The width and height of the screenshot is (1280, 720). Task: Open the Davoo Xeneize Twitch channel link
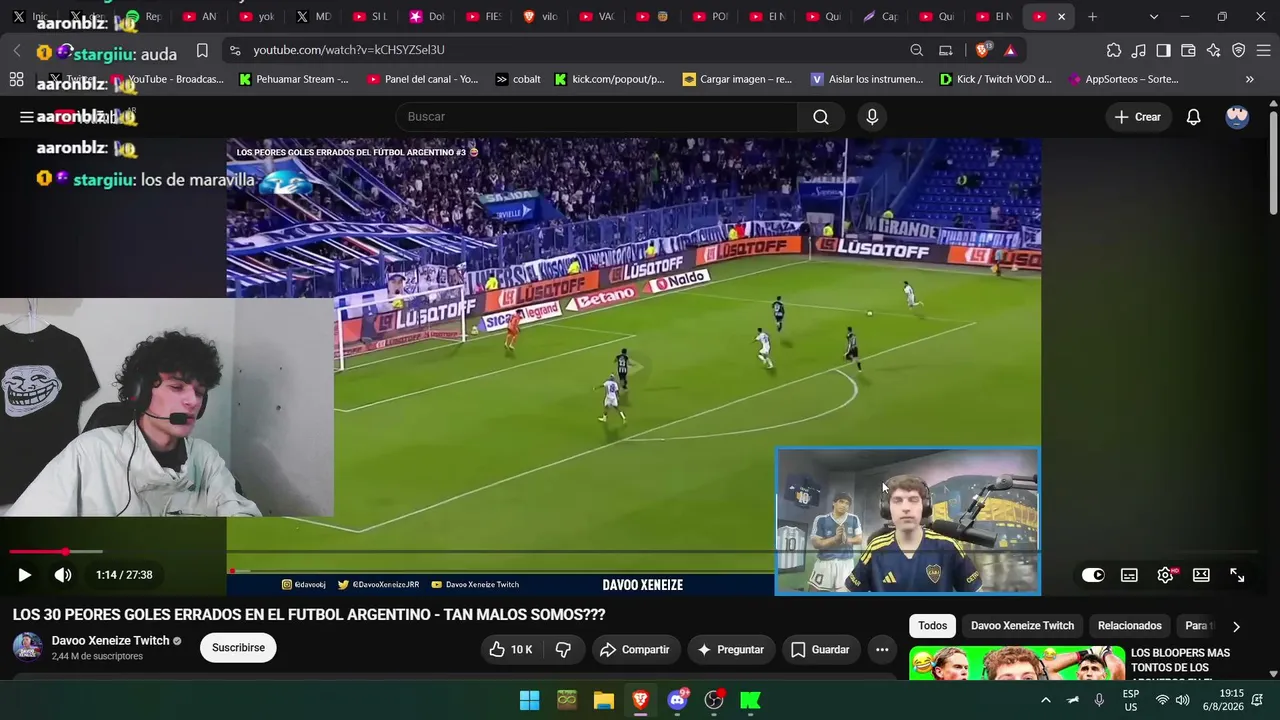point(110,641)
